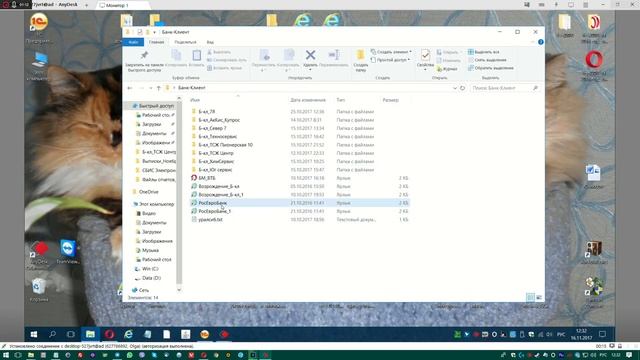Switch to details view icon in status bar
Image resolution: width=640 pixels, height=360 pixels.
tap(530, 297)
